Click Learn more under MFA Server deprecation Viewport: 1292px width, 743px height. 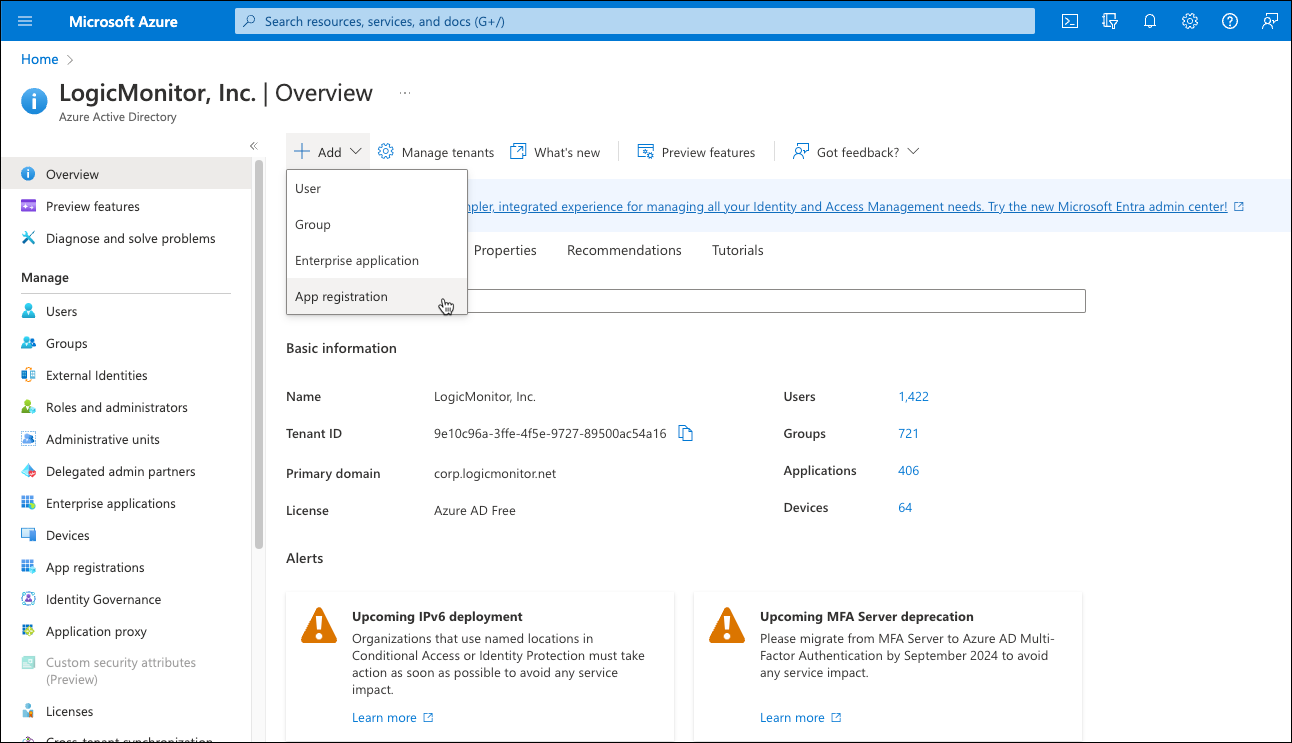coord(800,717)
